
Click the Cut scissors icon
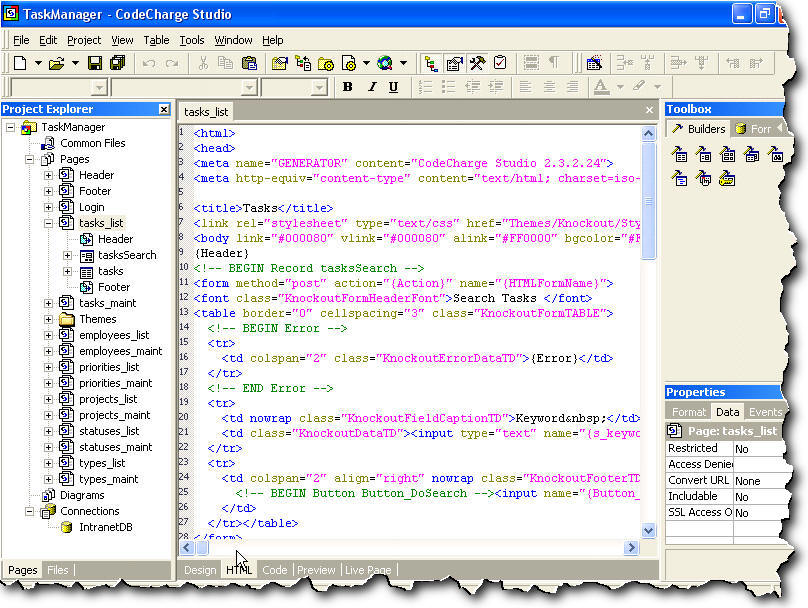pyautogui.click(x=203, y=63)
